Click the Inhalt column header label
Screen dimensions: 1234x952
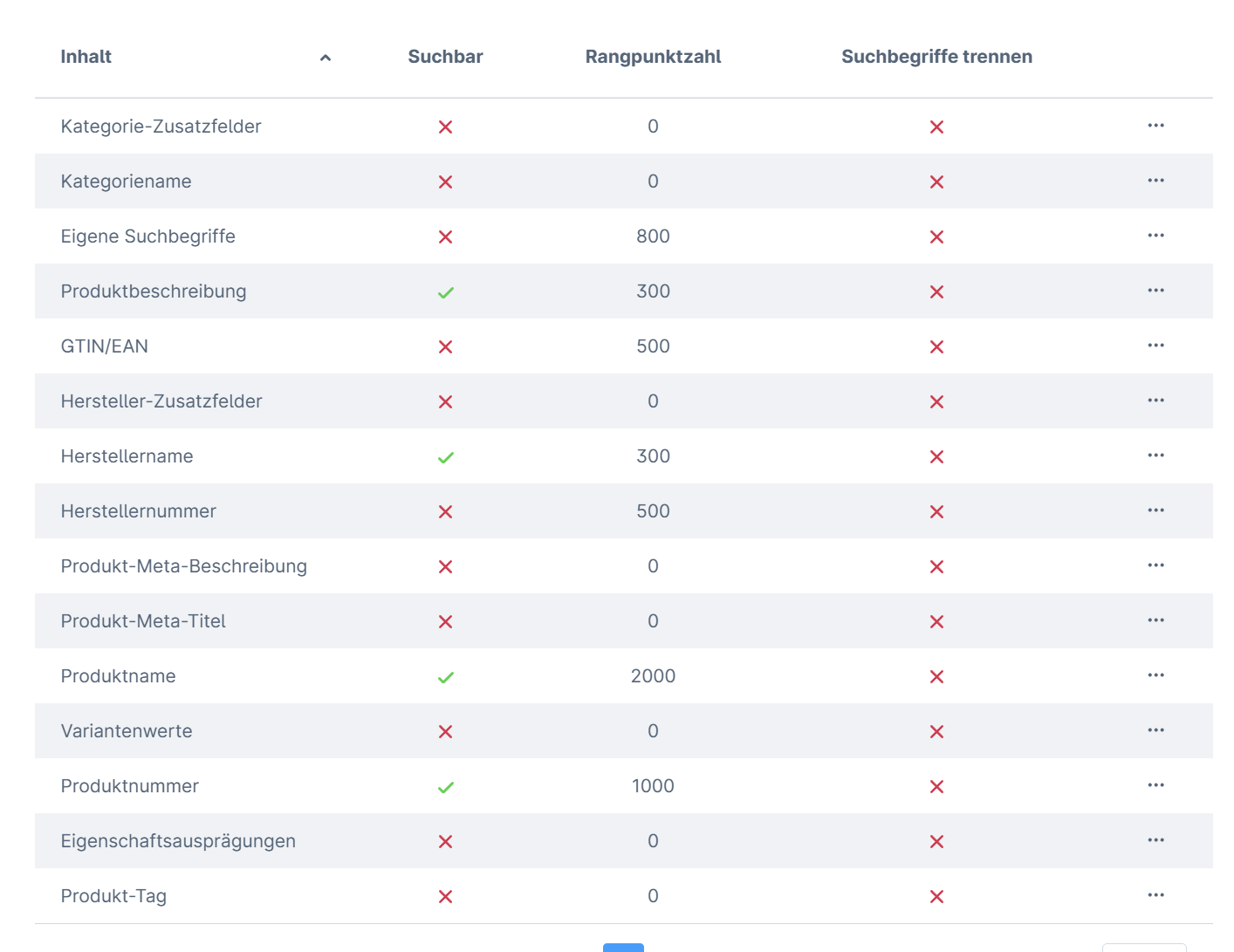coord(86,57)
